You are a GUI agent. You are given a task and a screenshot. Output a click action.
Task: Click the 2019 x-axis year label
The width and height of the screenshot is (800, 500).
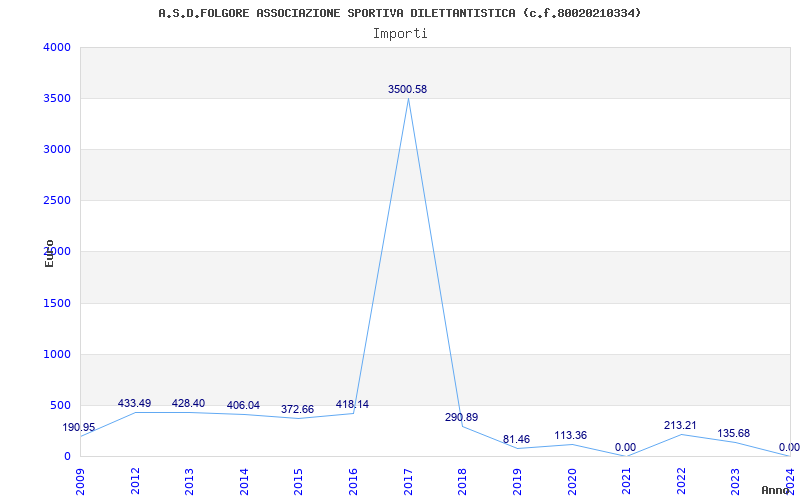tap(517, 482)
